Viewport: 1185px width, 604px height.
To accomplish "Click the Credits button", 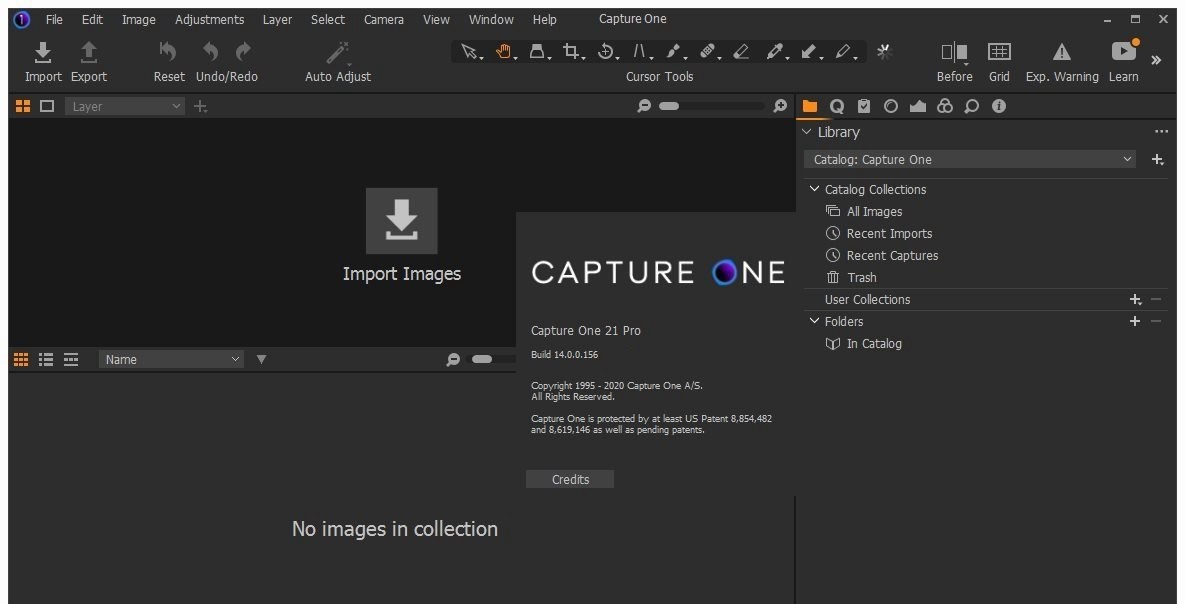I will (570, 479).
